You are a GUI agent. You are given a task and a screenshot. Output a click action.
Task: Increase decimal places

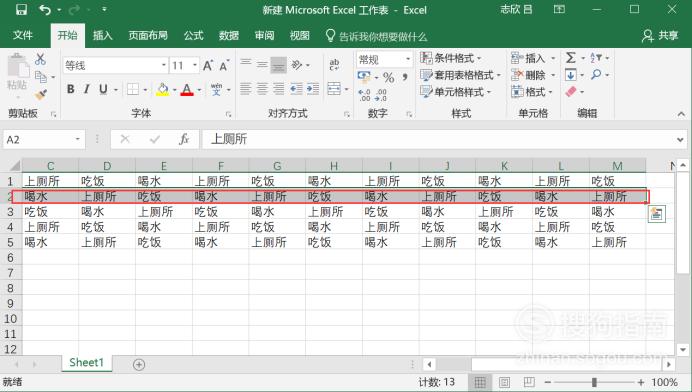tap(364, 95)
